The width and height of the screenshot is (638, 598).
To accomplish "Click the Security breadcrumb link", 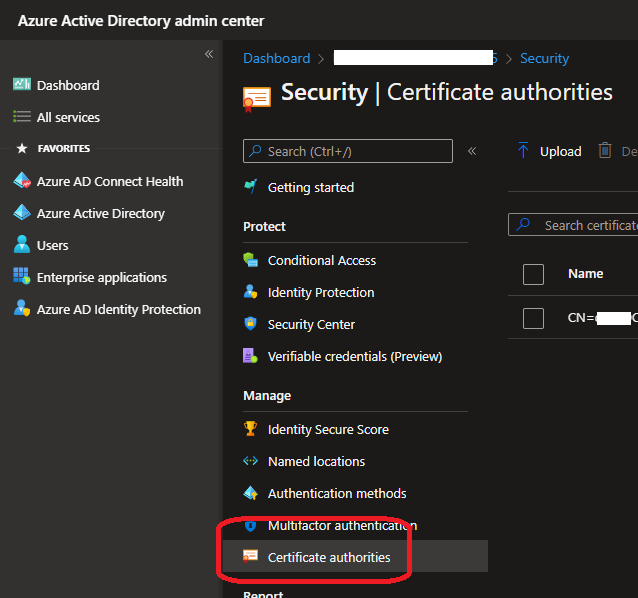I will pos(544,59).
